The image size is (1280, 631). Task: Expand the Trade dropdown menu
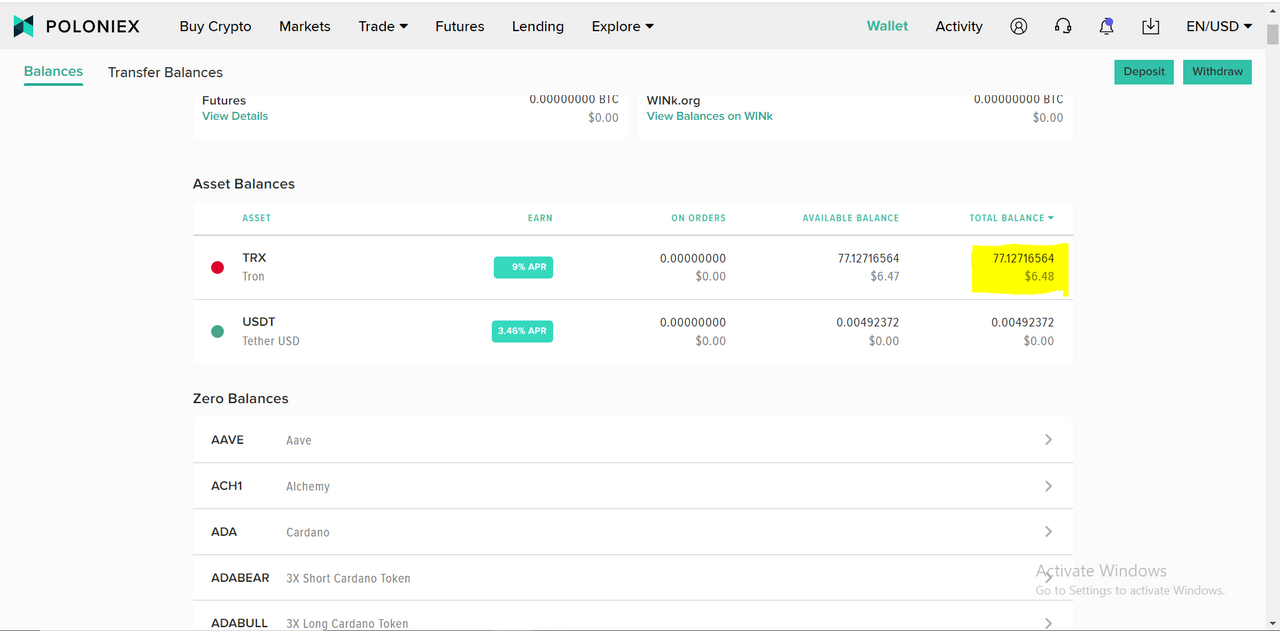(383, 26)
